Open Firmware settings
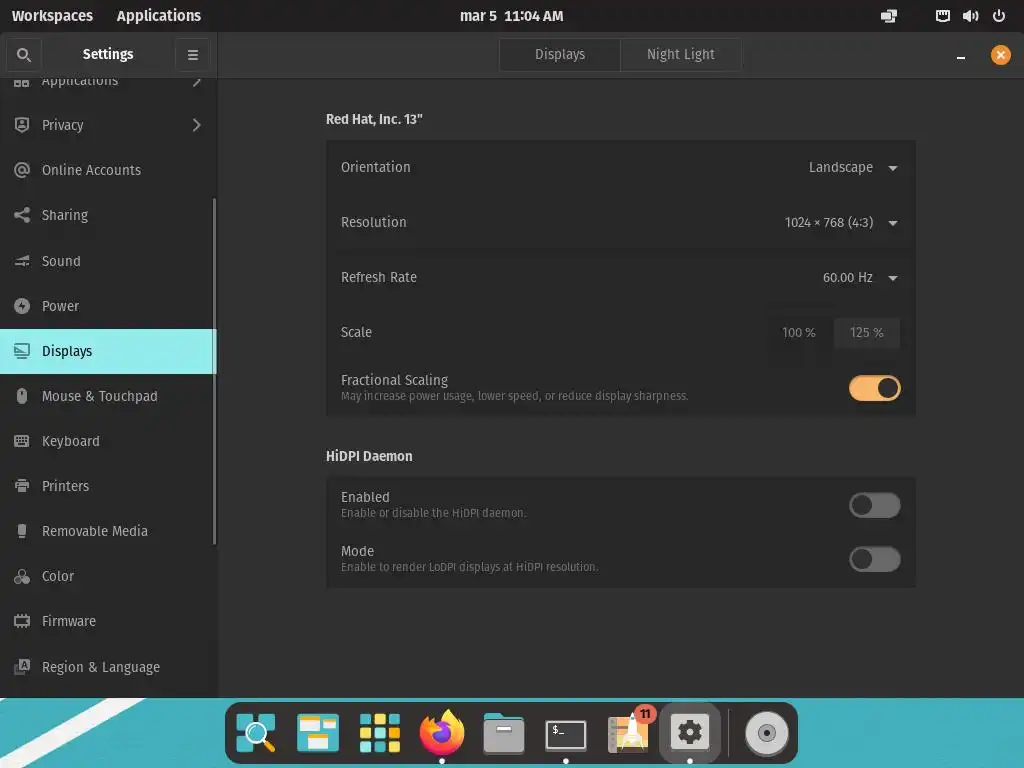Screen dimensions: 1024x768 click(x=108, y=621)
